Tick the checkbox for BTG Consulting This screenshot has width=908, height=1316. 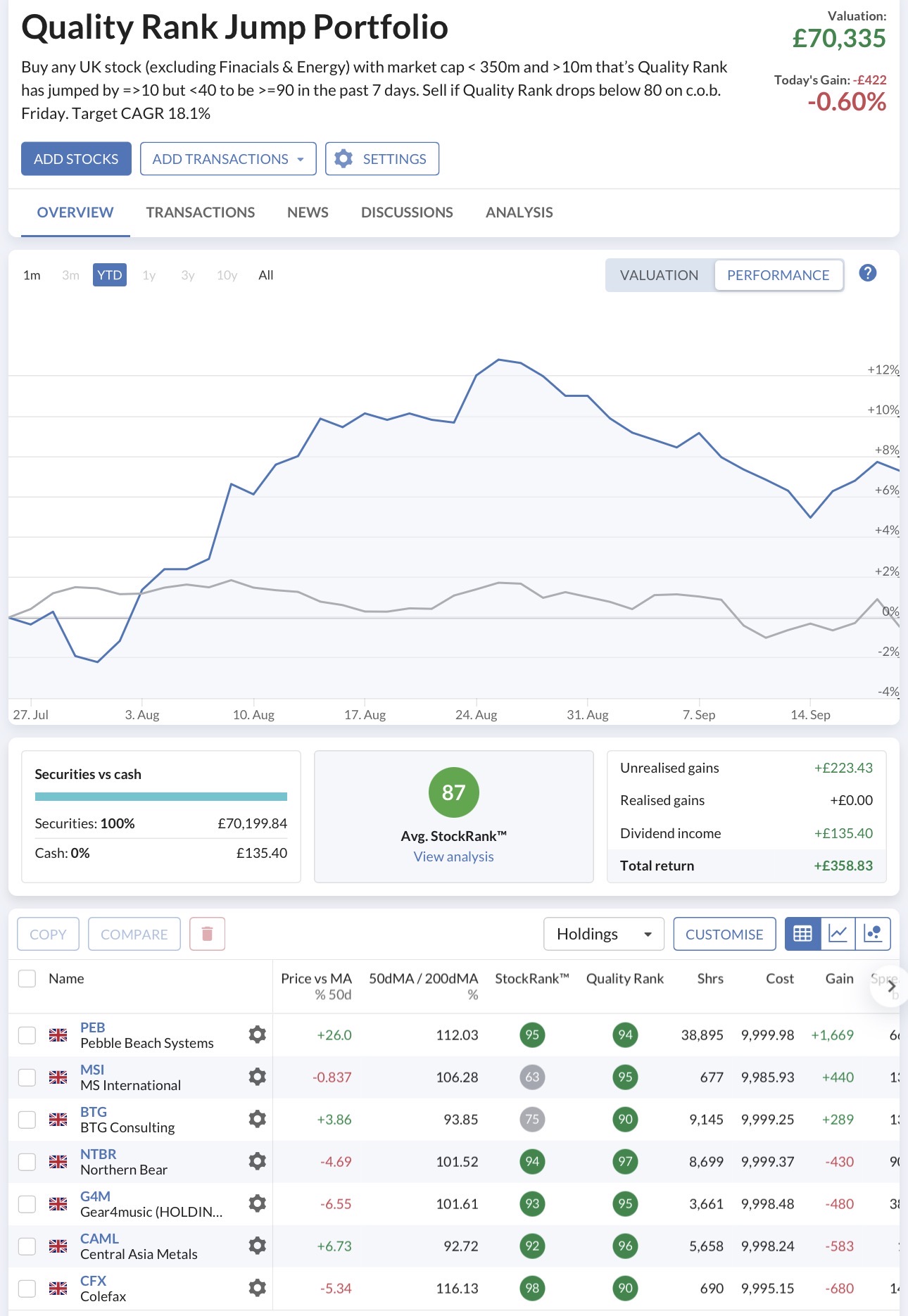click(27, 1119)
